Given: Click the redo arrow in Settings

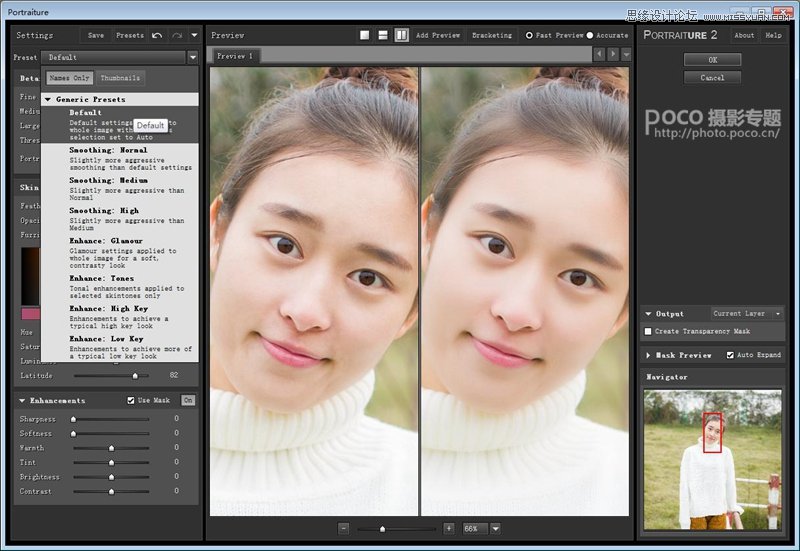Looking at the screenshot, I should (176, 35).
